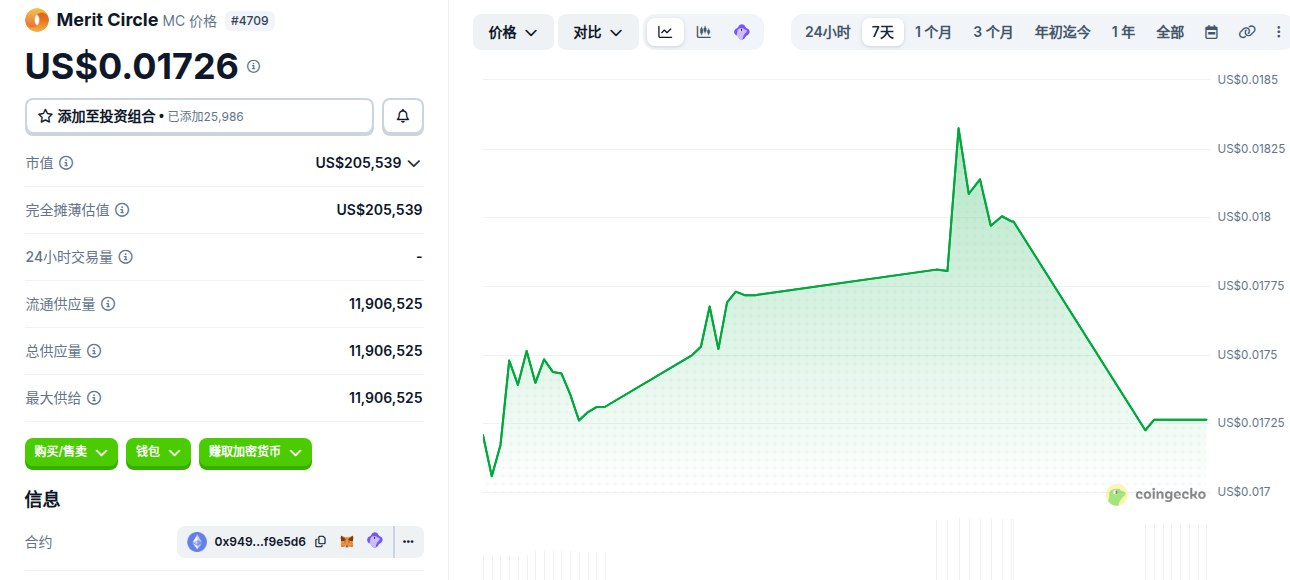Click the Merit Circle title text
1290x580 pixels.
[x=107, y=20]
